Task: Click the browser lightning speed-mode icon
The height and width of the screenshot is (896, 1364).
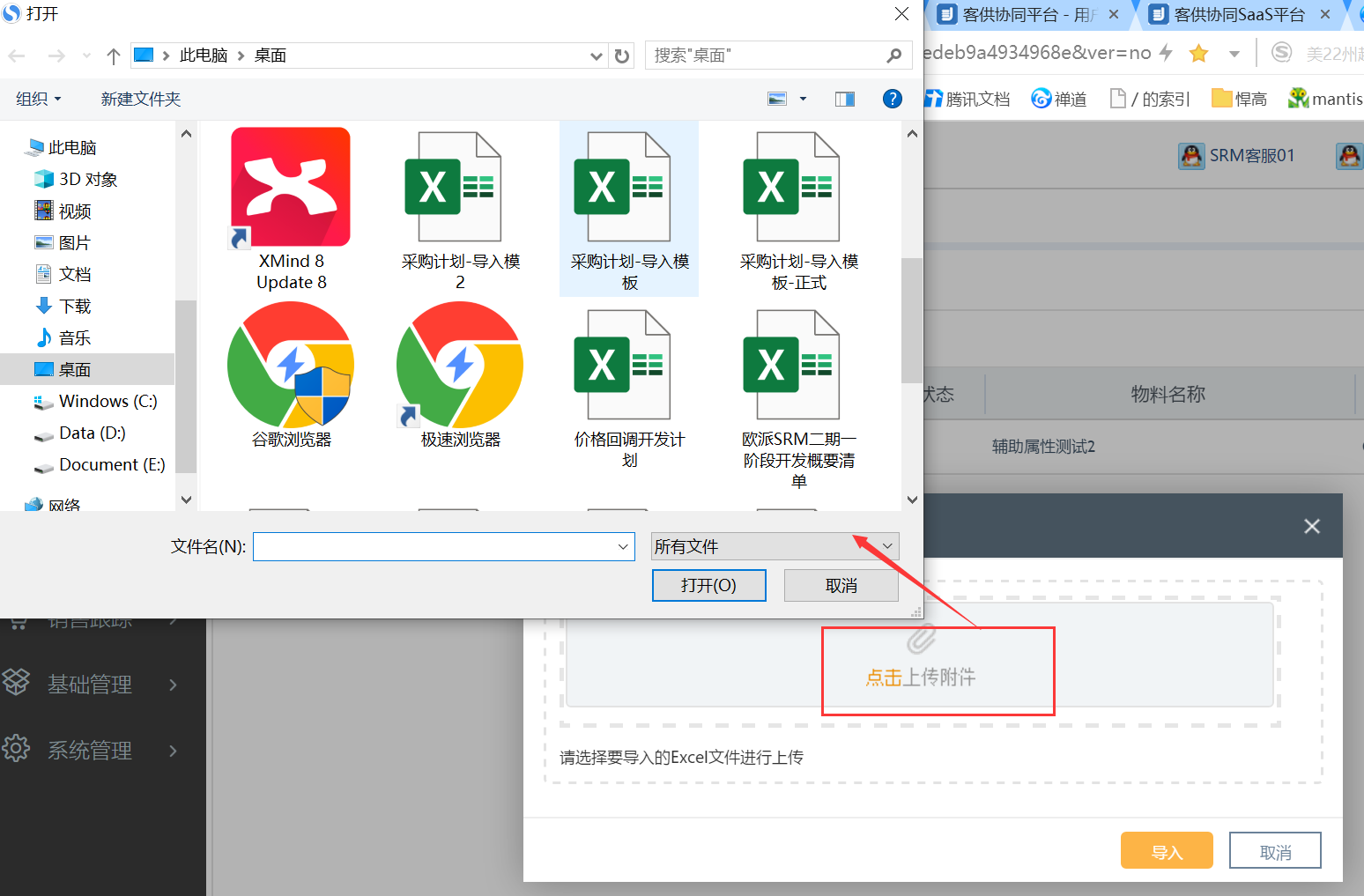Action: tap(1166, 53)
